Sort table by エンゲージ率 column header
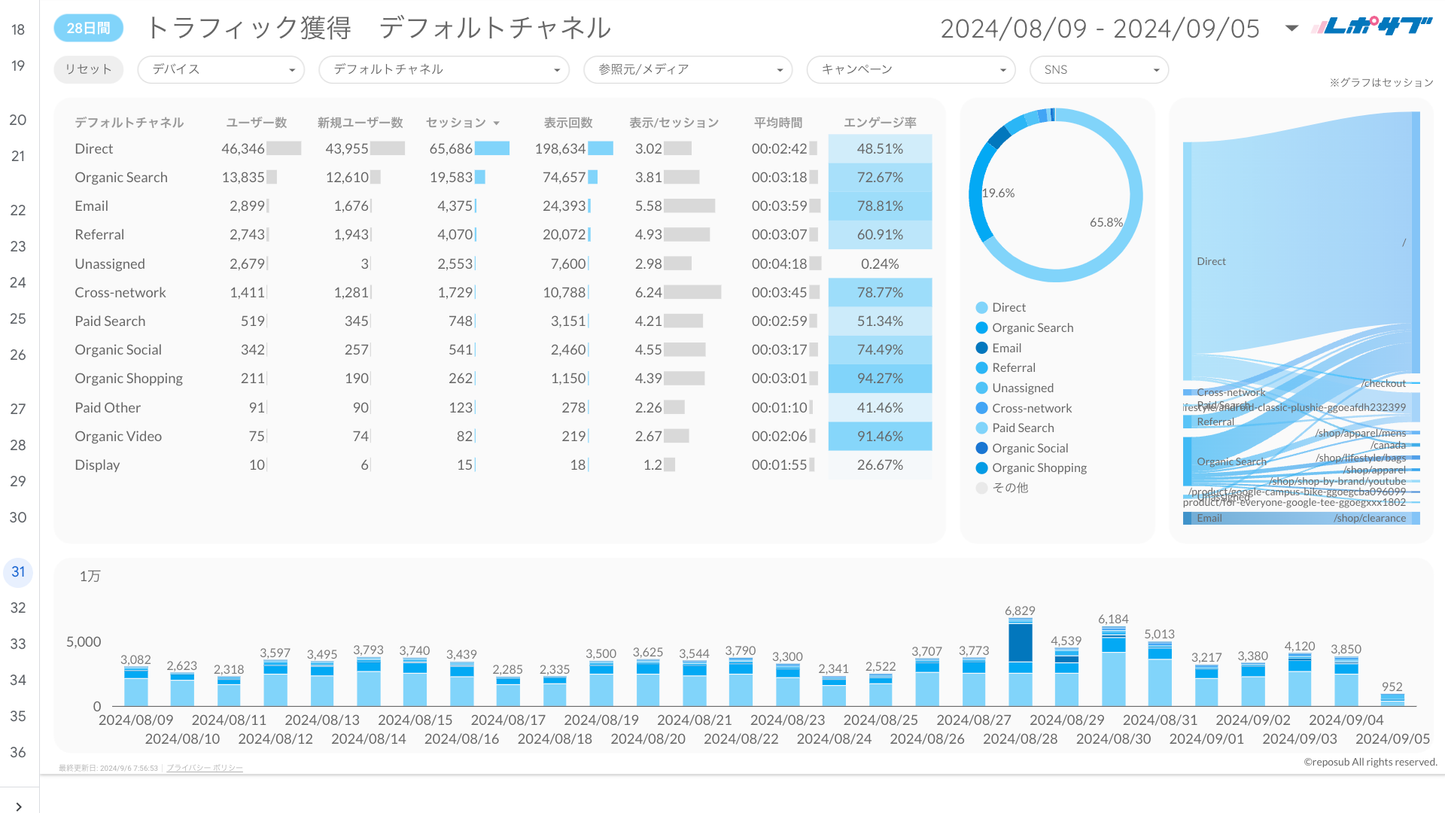This screenshot has width=1445, height=813. tap(879, 122)
